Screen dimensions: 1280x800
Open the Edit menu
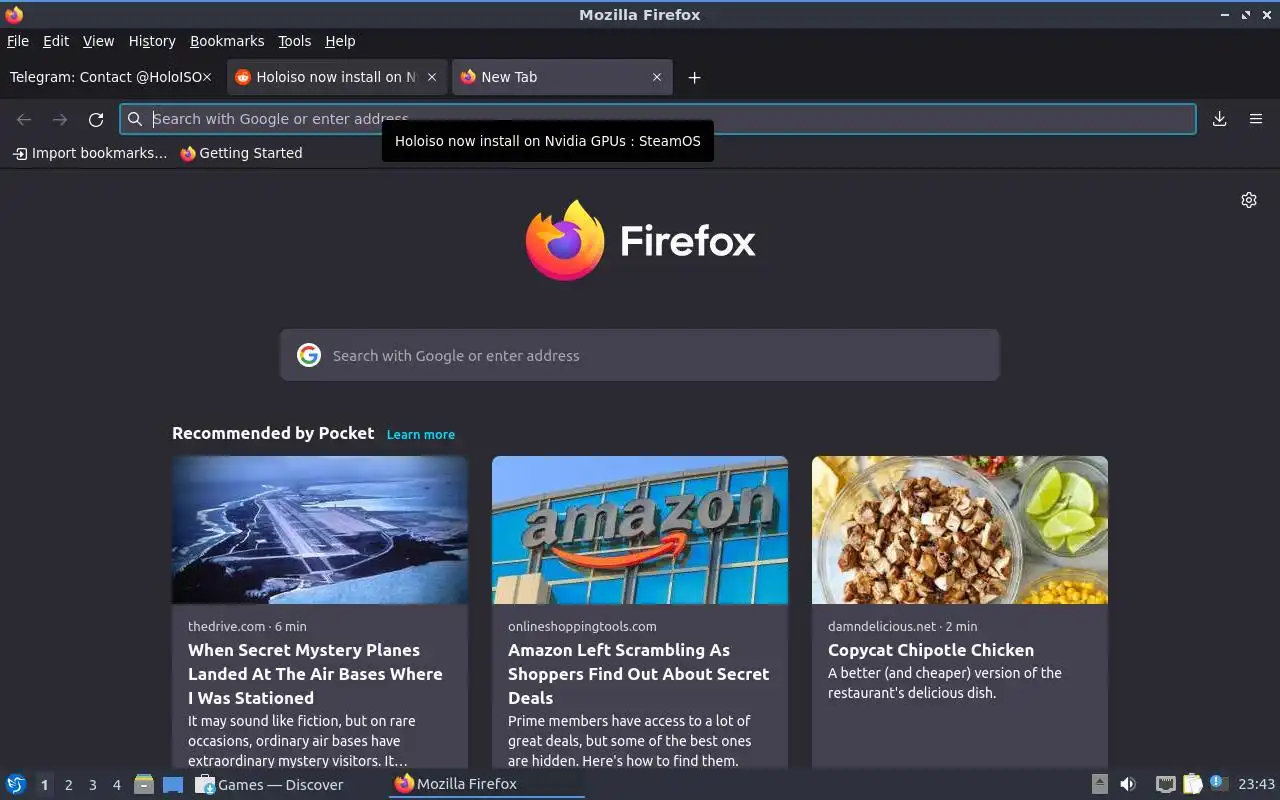56,41
